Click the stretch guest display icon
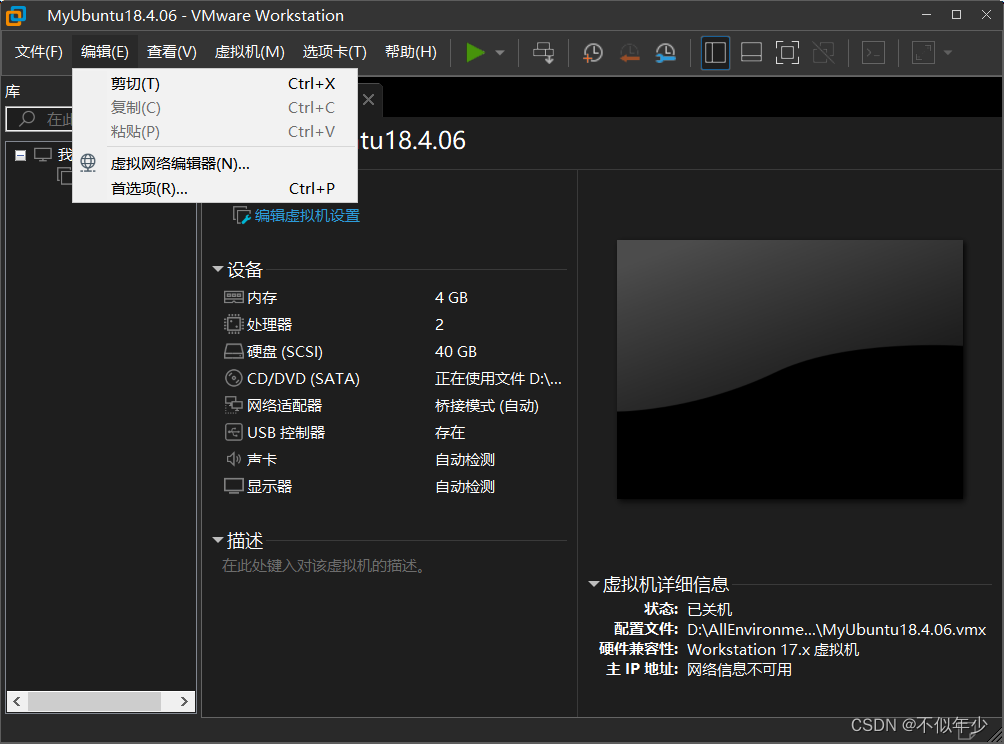Image resolution: width=1004 pixels, height=744 pixels. pyautogui.click(x=923, y=53)
